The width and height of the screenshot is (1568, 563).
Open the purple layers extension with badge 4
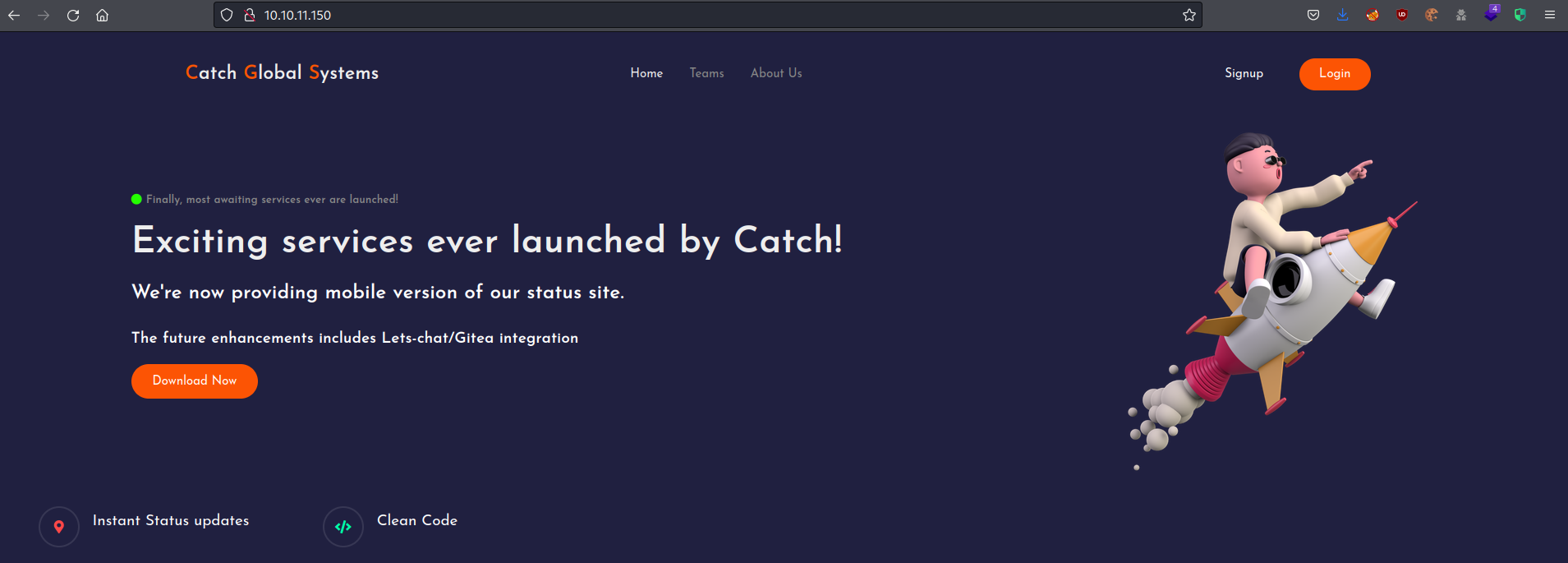[x=1491, y=14]
